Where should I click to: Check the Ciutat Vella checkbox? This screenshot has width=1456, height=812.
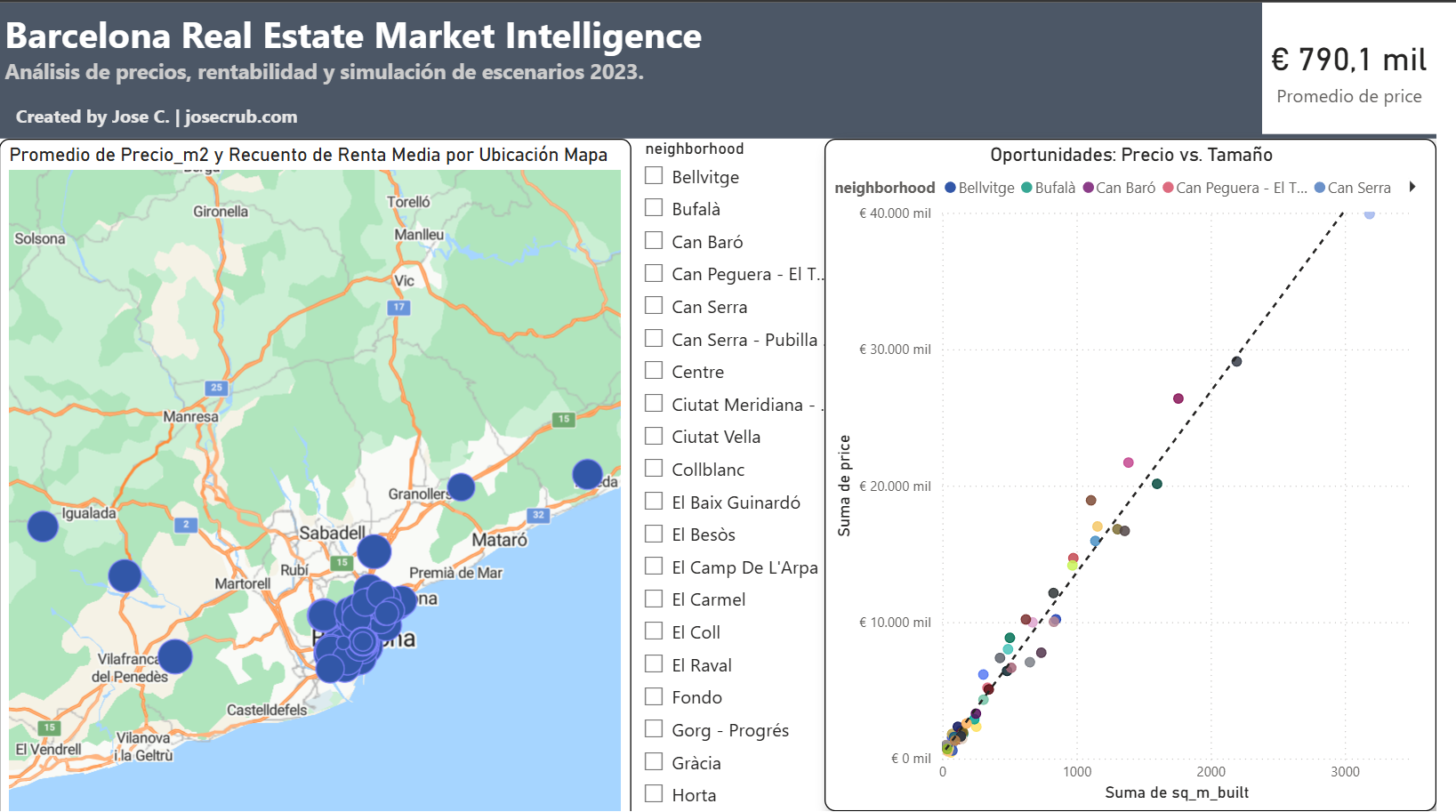coord(655,436)
